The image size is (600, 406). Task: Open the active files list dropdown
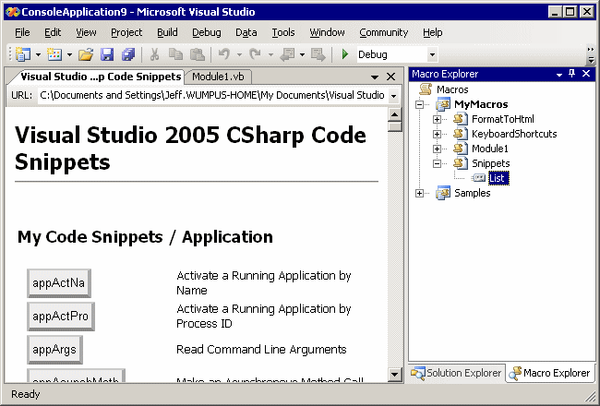point(375,77)
